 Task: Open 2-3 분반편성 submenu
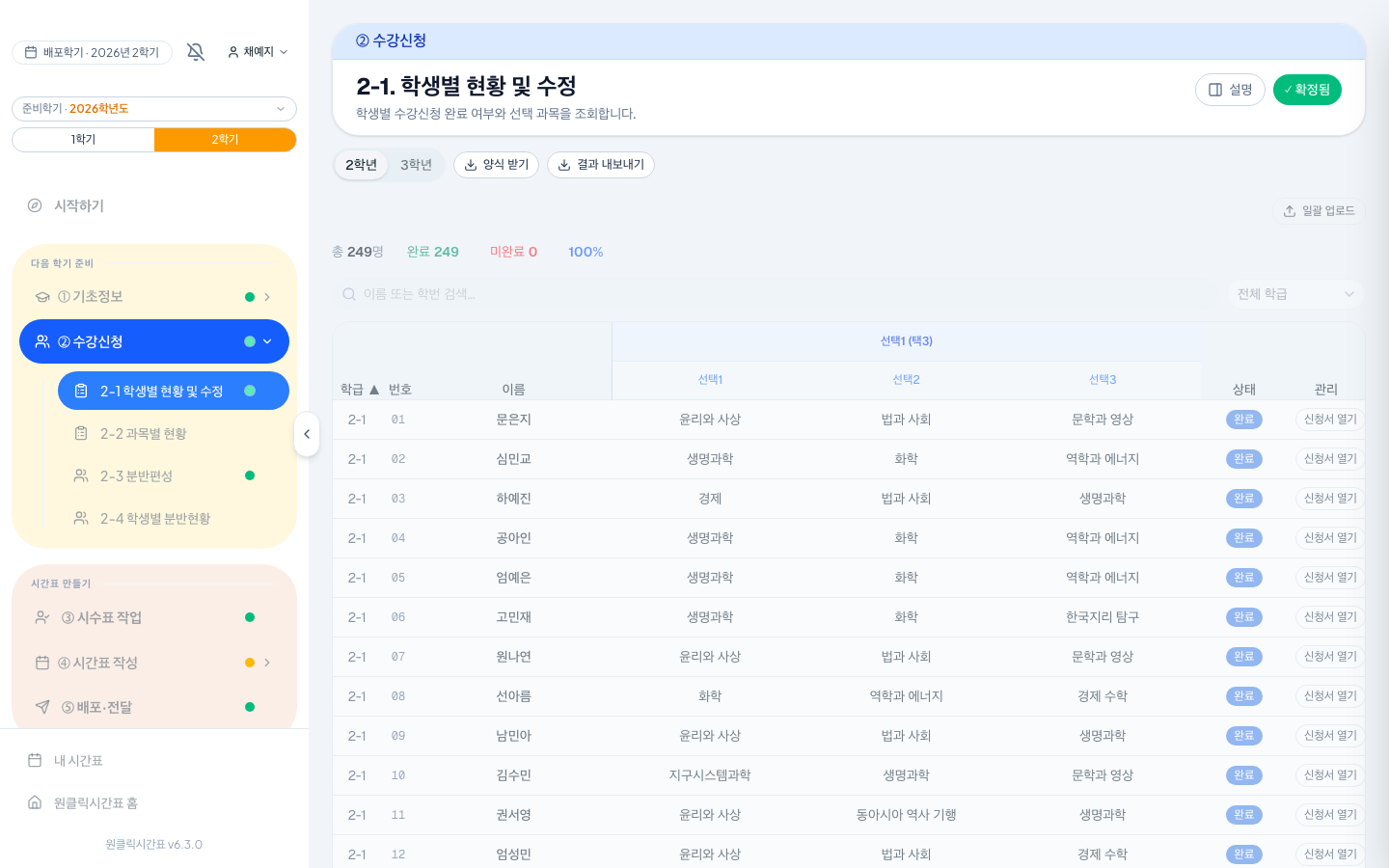coord(174,476)
